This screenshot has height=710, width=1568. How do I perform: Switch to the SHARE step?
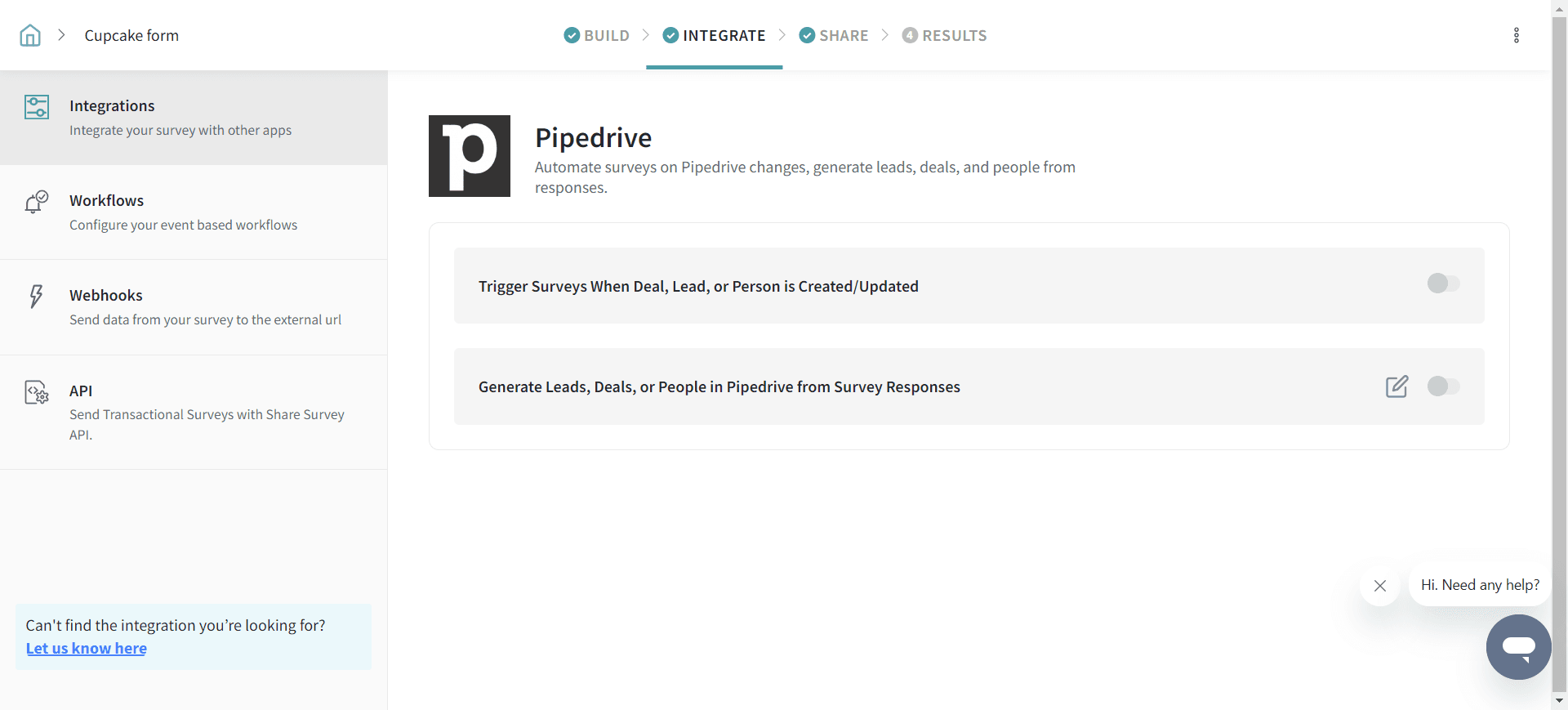point(834,35)
